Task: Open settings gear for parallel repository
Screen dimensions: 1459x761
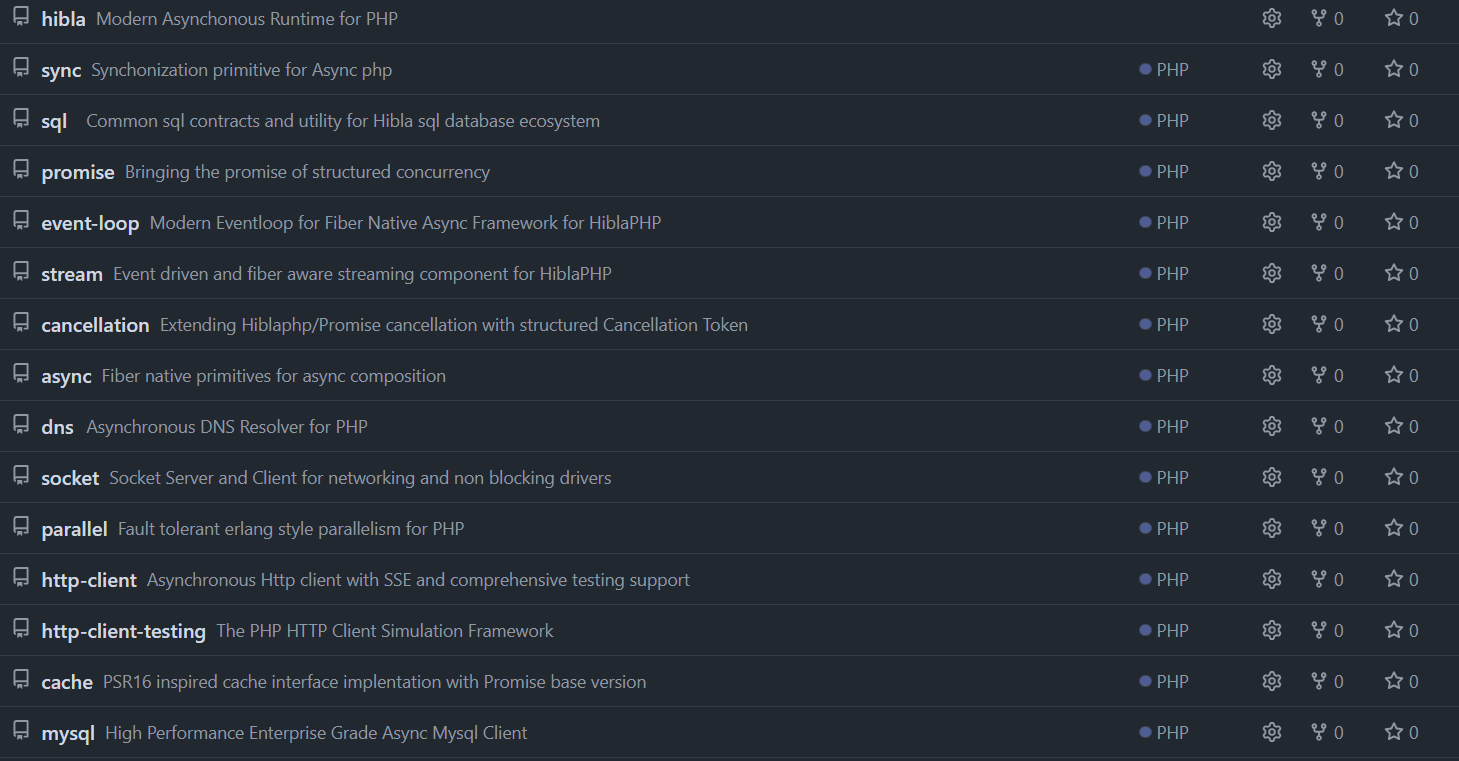Action: tap(1272, 528)
